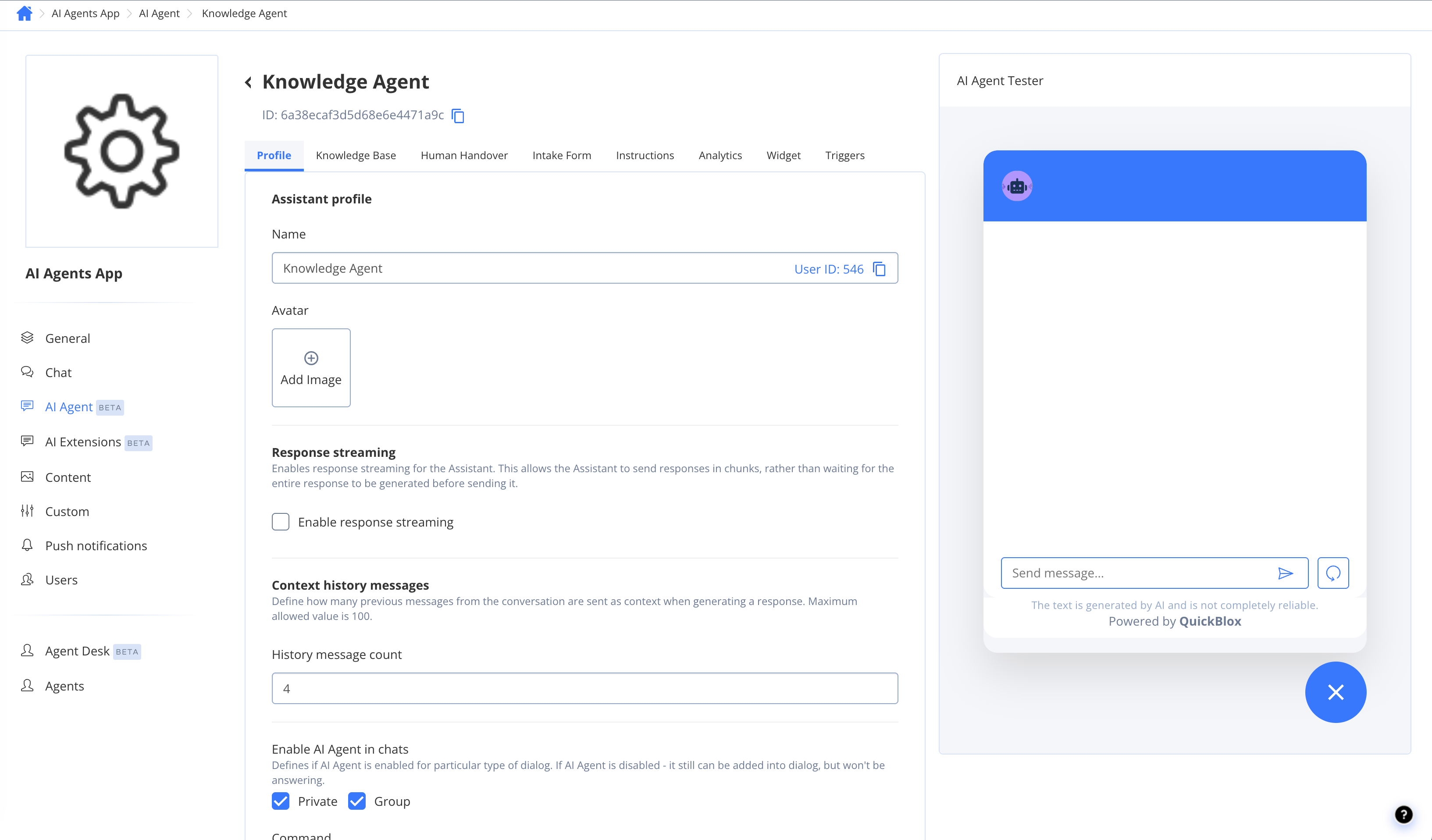1432x840 pixels.
Task: Click the User ID: 546 label
Action: (829, 269)
